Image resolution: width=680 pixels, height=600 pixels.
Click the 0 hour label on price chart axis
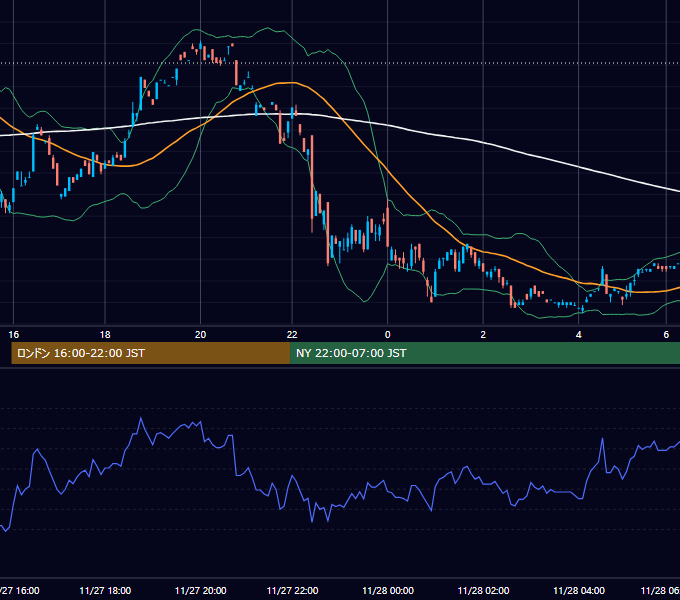388,335
